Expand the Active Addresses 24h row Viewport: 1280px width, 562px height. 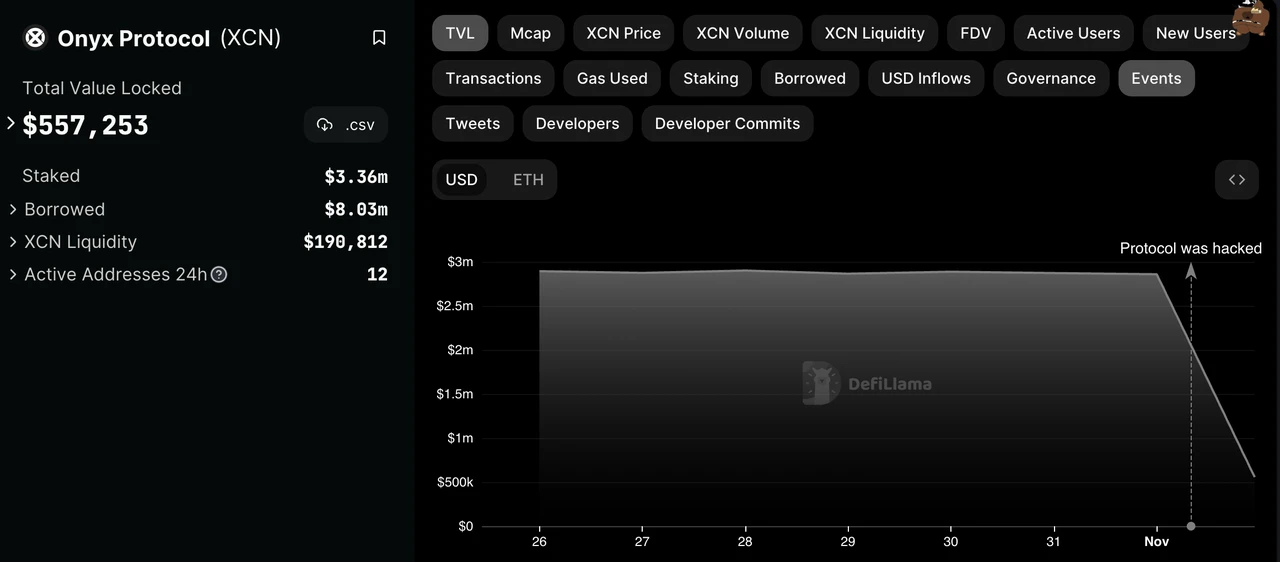tap(13, 274)
